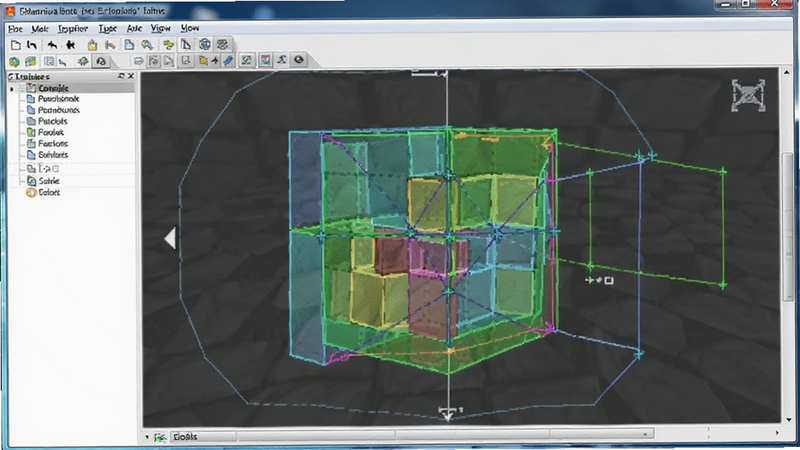Click the fullscreen frame icon in the viewport corner
This screenshot has width=800, height=450.
[748, 95]
